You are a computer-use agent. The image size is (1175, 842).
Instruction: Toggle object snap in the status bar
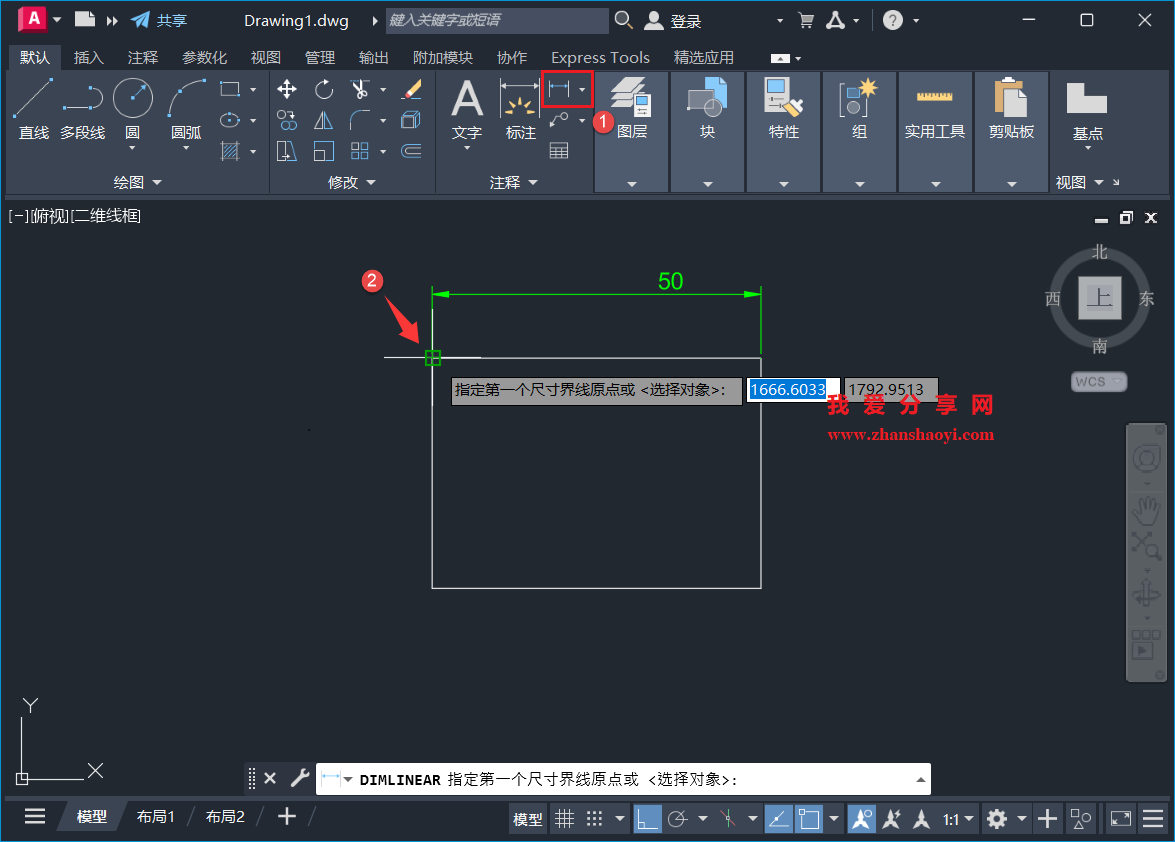(x=809, y=818)
